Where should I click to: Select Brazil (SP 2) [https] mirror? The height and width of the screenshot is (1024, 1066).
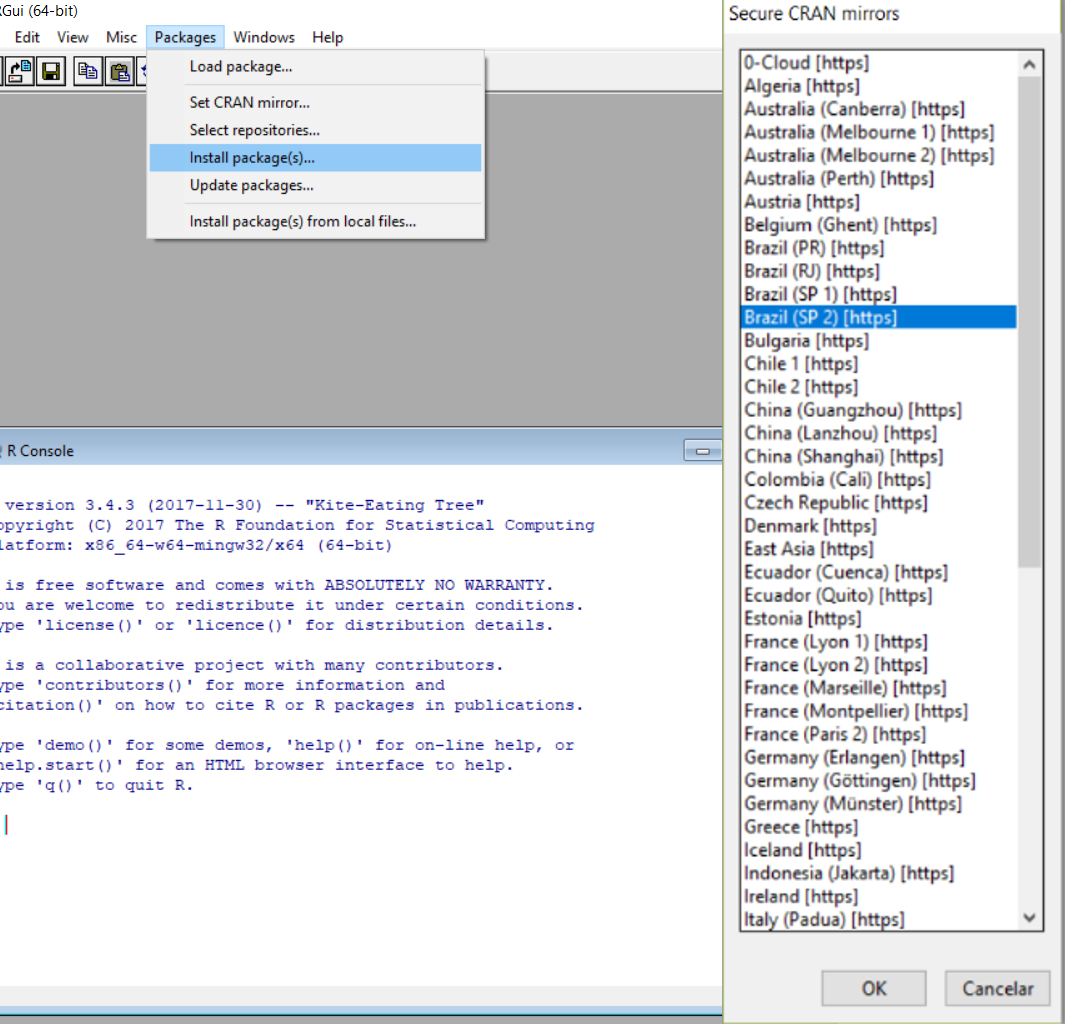[820, 317]
